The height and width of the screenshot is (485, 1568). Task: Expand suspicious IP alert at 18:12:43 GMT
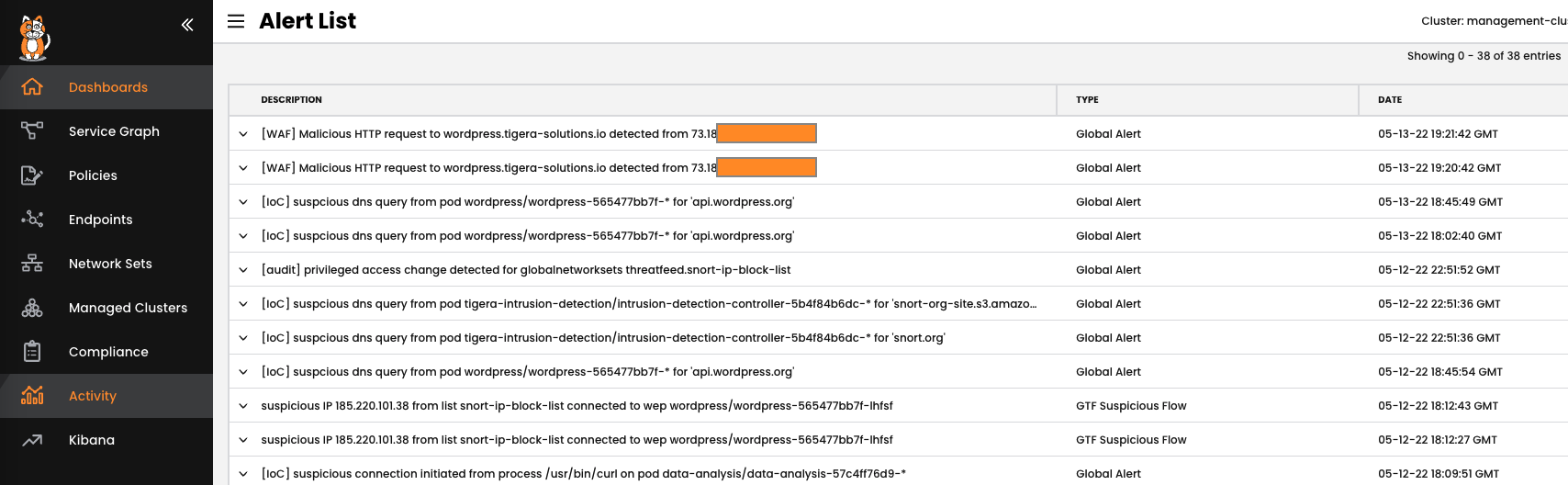243,406
